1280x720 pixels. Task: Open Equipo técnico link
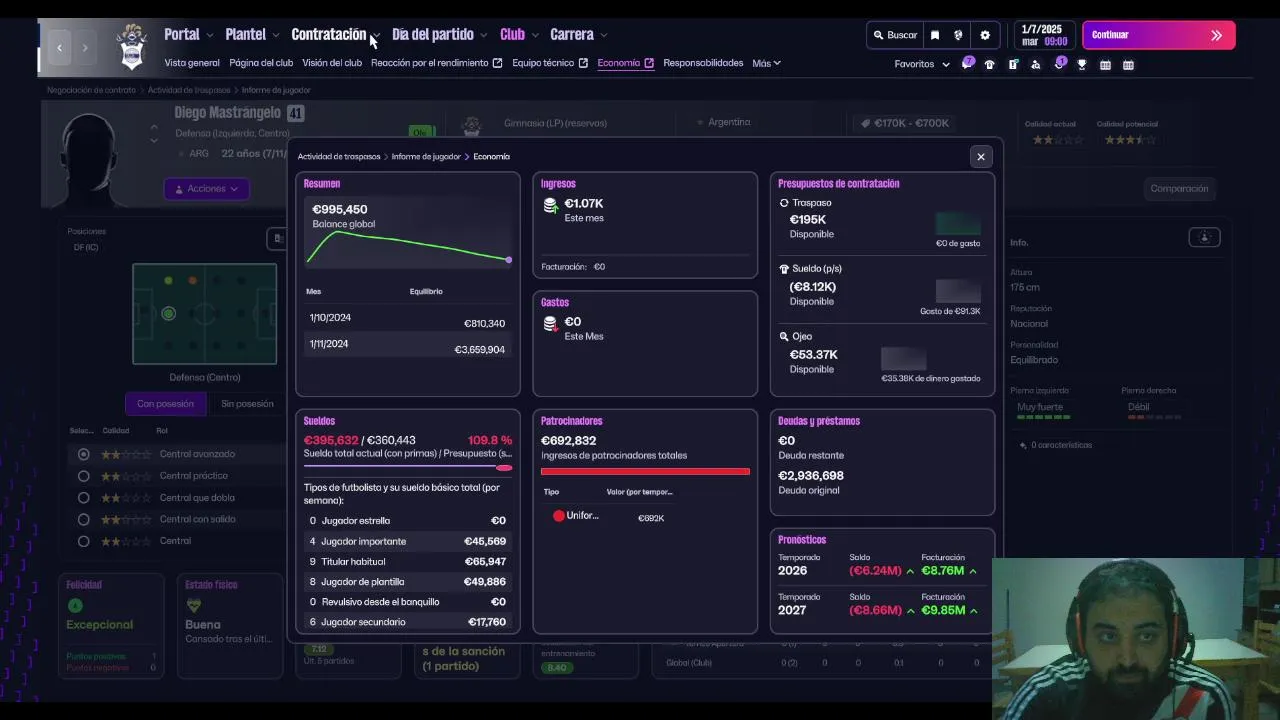(550, 63)
